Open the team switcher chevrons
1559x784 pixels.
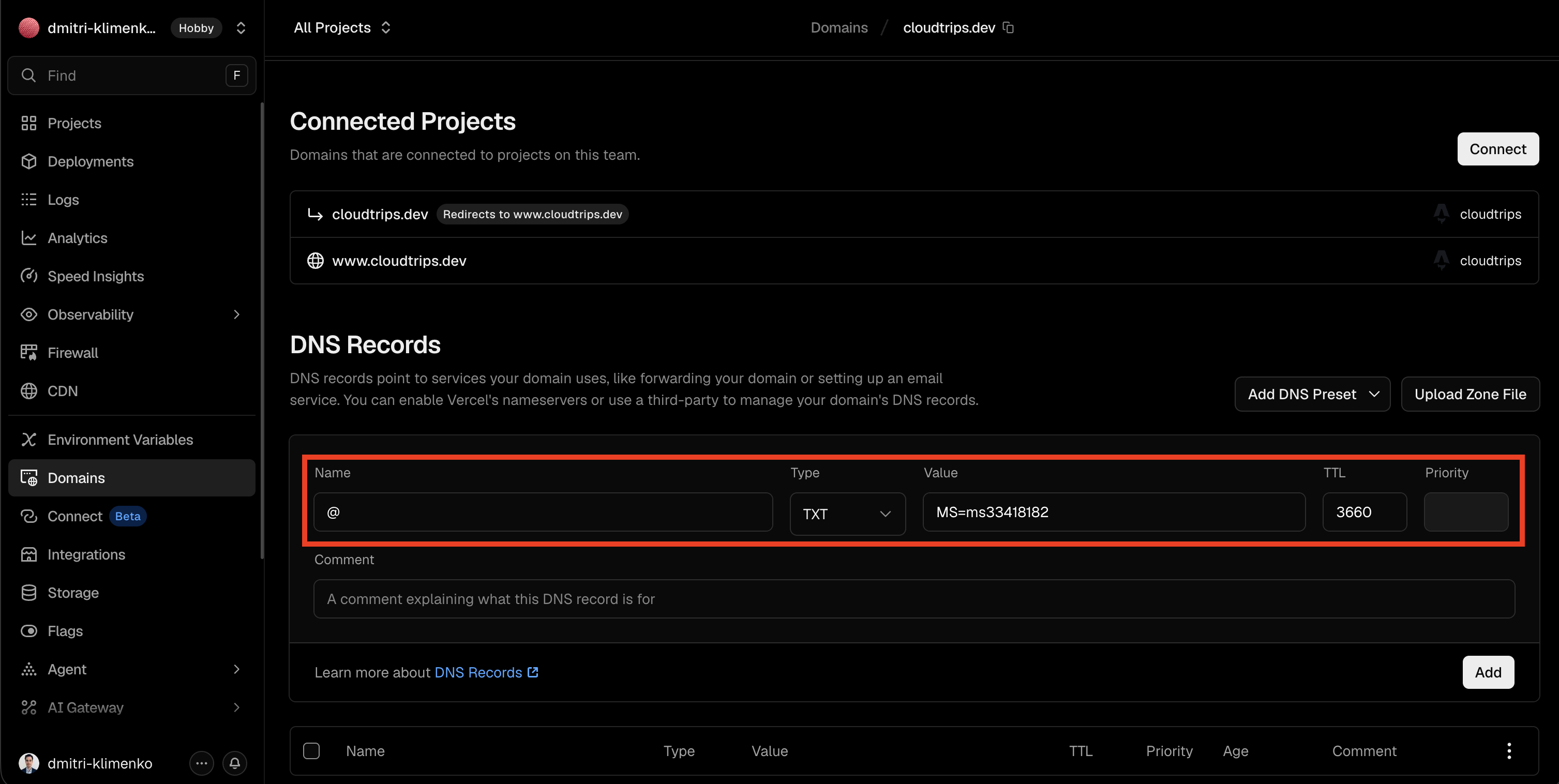[x=241, y=28]
